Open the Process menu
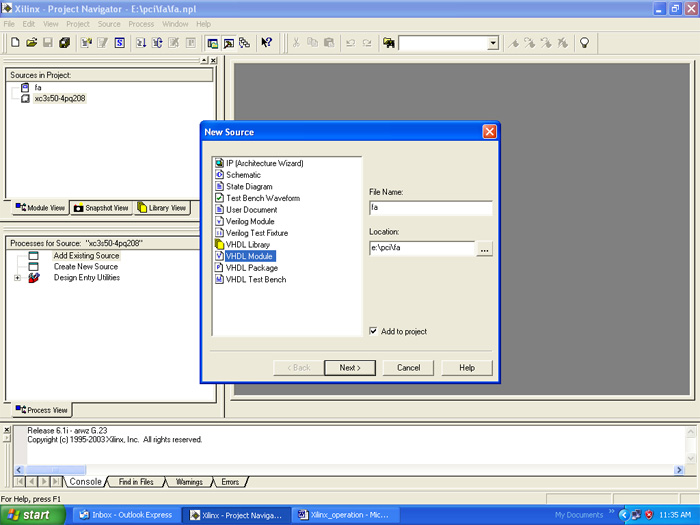Screen dimensions: 700x525 141,24
